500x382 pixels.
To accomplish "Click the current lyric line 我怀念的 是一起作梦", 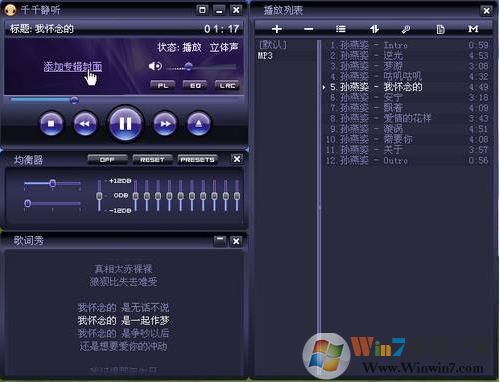I will point(123,321).
